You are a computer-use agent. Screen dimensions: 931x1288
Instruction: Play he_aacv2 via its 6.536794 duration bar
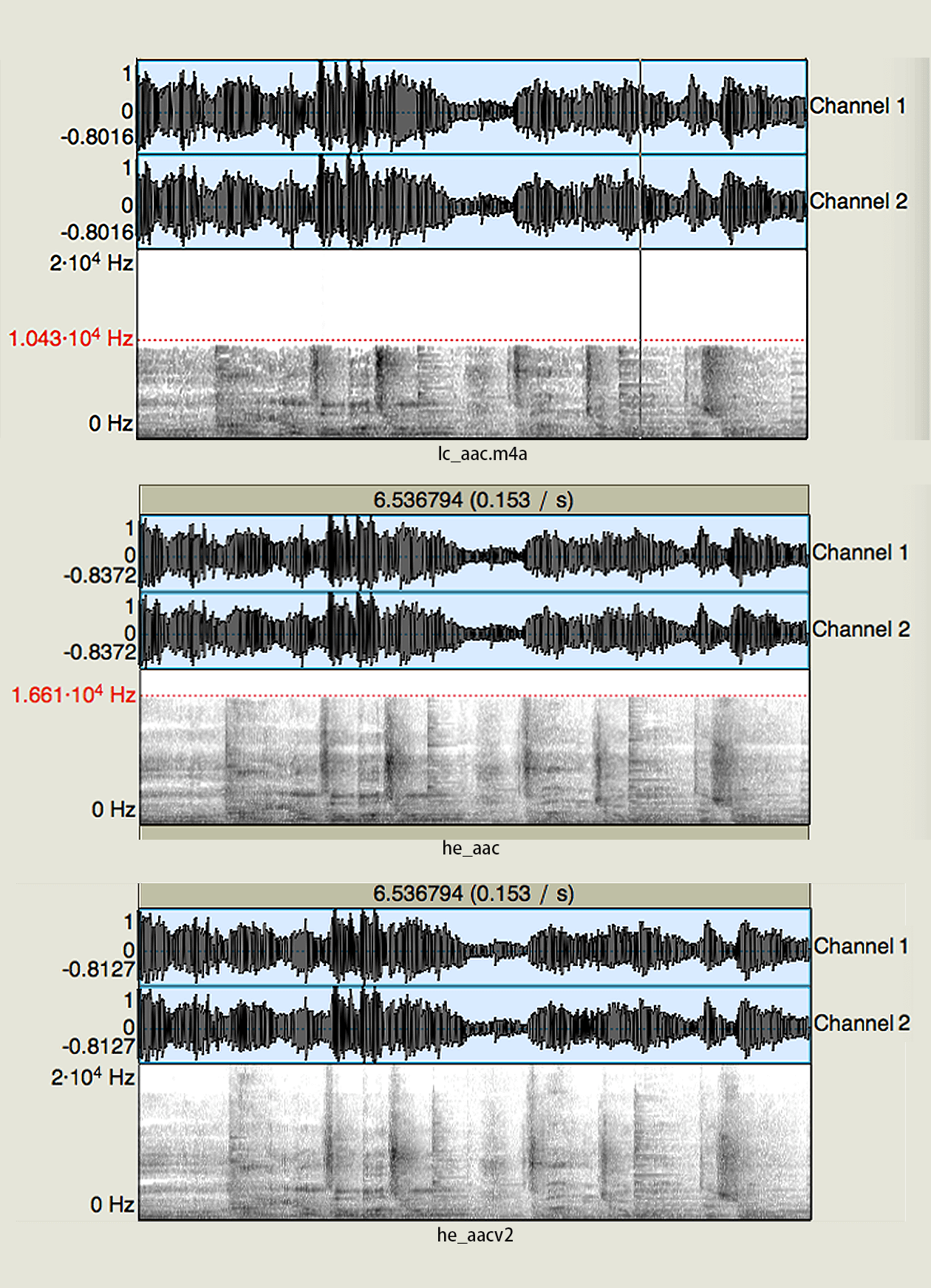click(474, 894)
